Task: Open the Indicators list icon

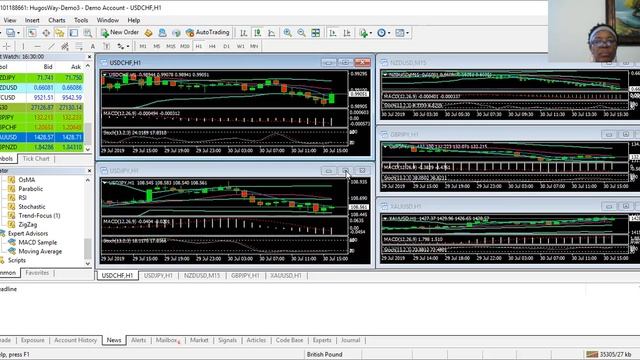Action: 363,33
